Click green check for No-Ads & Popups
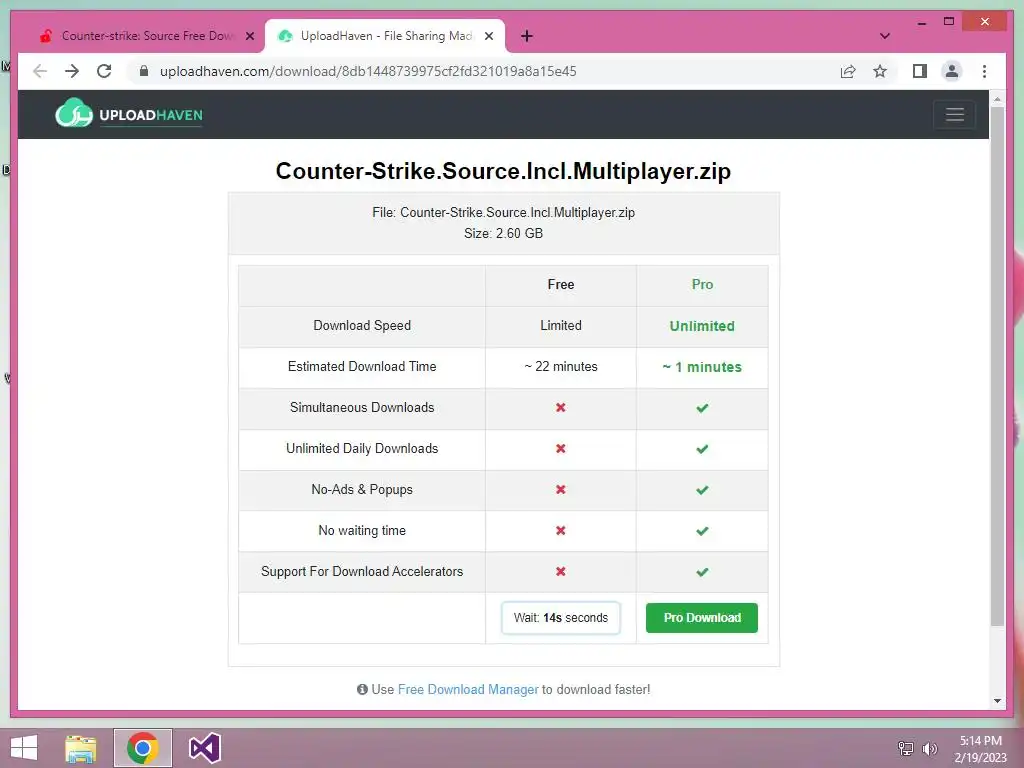1024x768 pixels. [x=702, y=490]
